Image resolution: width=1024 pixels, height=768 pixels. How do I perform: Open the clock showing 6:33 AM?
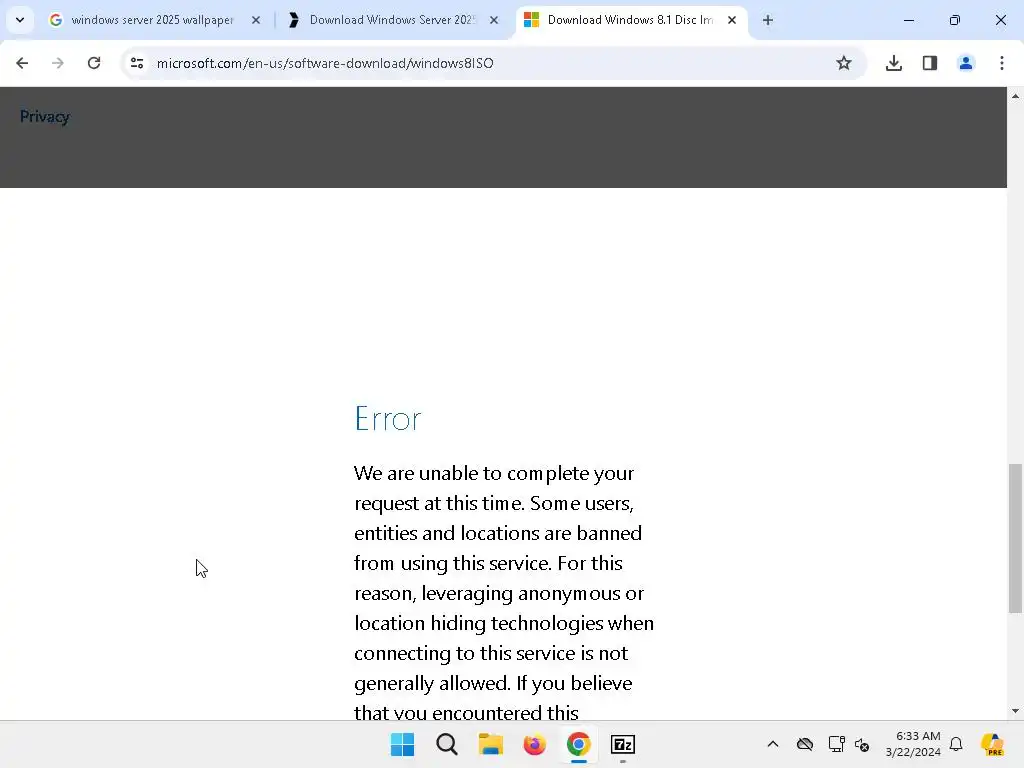tap(913, 744)
